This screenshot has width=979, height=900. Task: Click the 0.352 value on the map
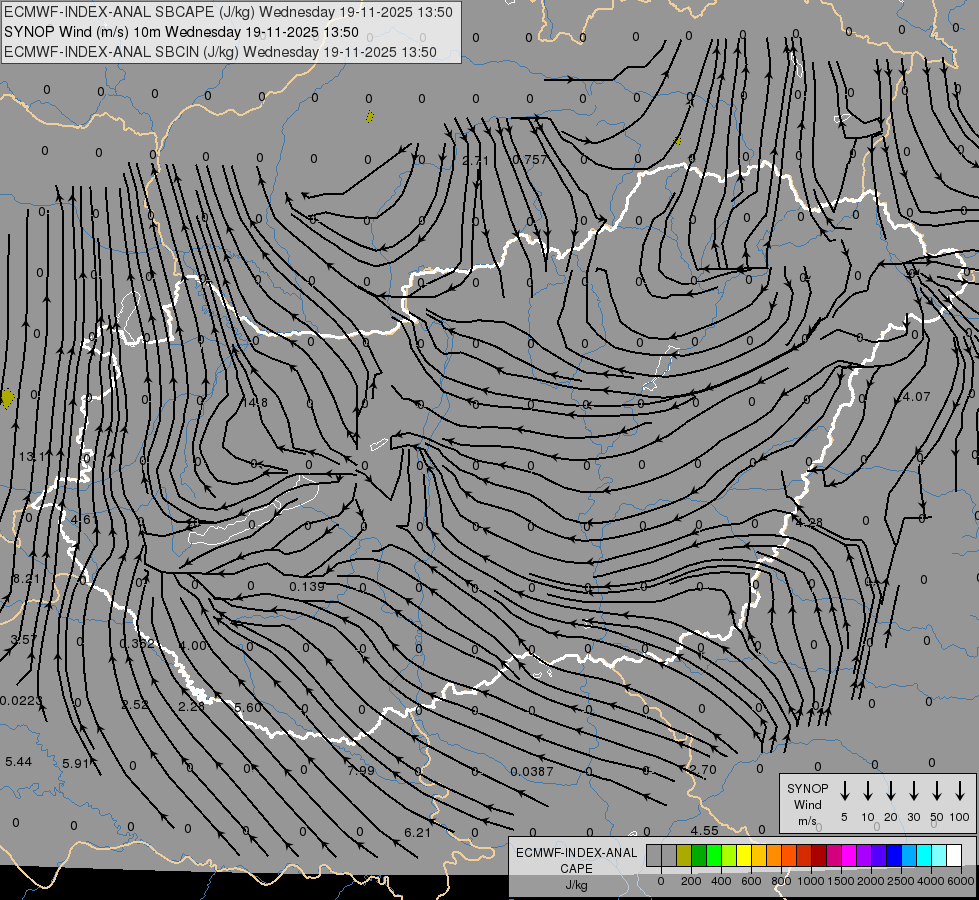[137, 643]
